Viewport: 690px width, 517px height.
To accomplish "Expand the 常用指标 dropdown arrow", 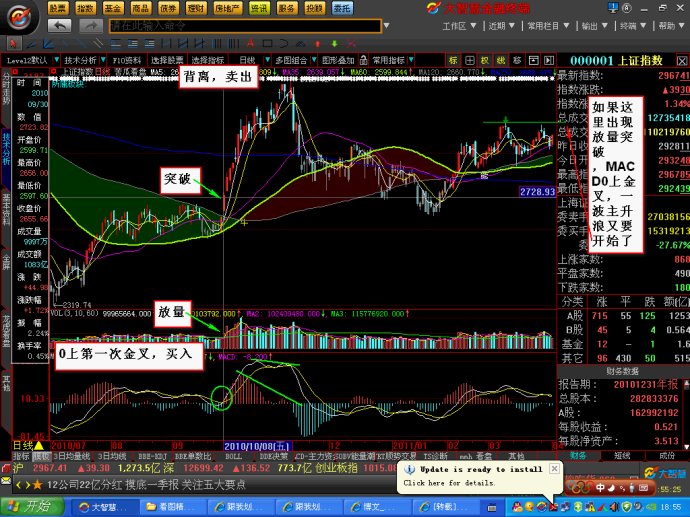I will pos(411,60).
